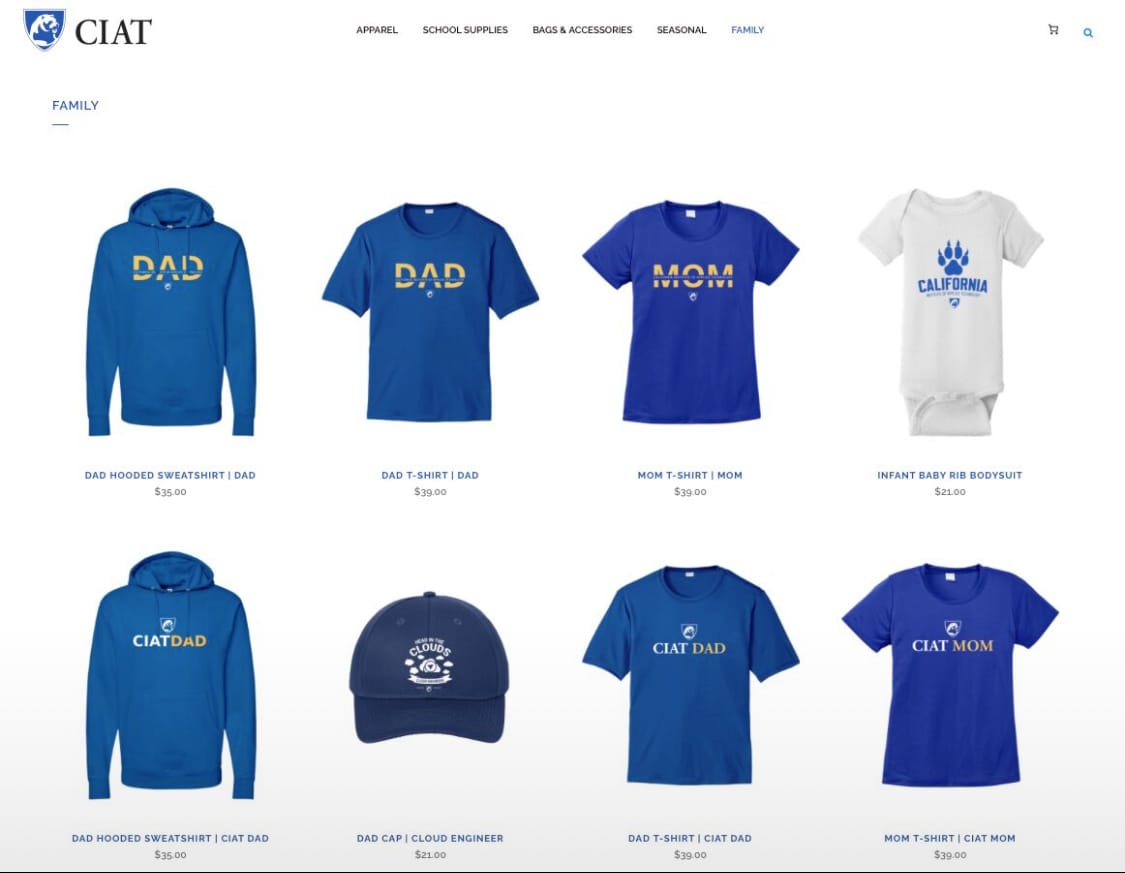The image size is (1125, 873).
Task: Select the CIAT DAD hoodie image
Action: click(171, 674)
